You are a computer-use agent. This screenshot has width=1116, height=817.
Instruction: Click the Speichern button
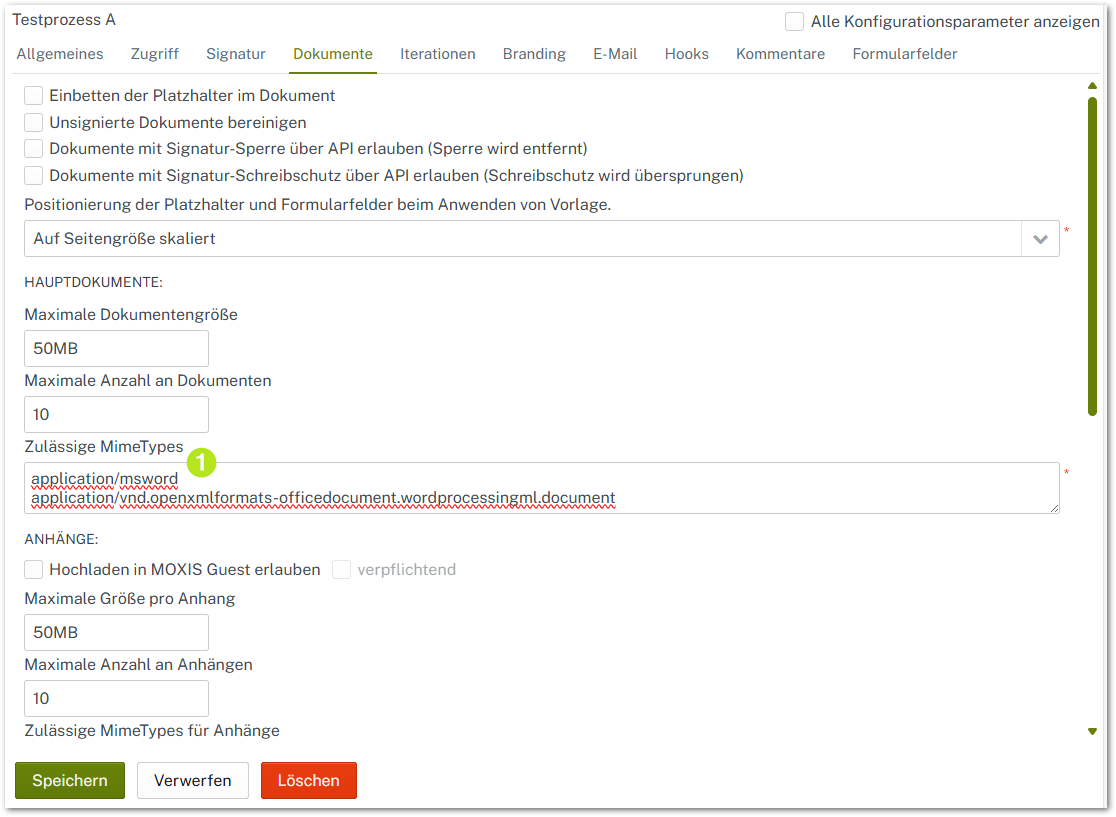pyautogui.click(x=70, y=781)
